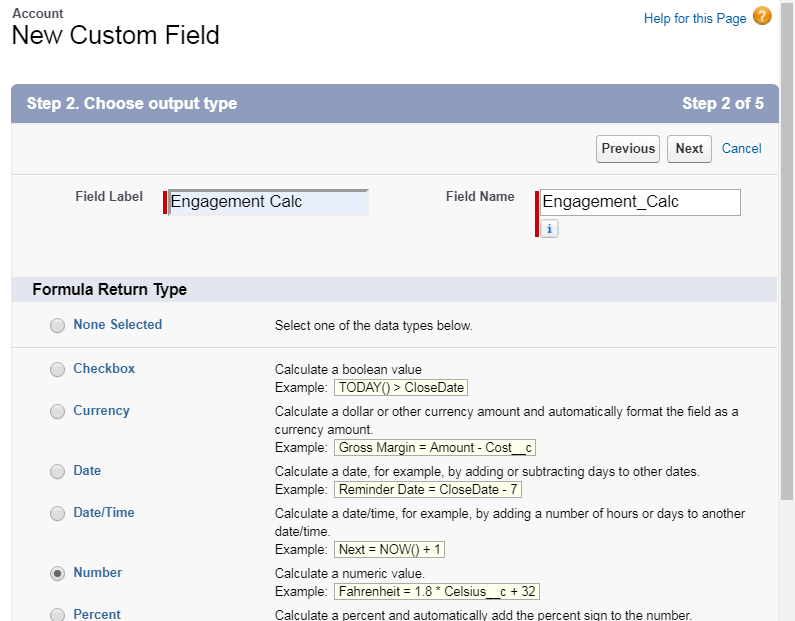Image resolution: width=795 pixels, height=621 pixels.
Task: Choose the Percent return type
Action: coord(57,615)
